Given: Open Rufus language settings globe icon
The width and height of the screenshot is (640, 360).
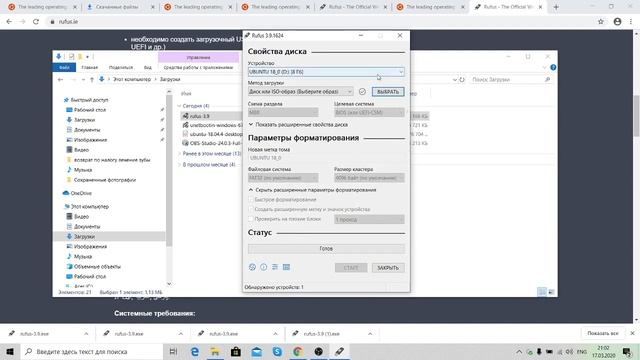Looking at the screenshot, I should [x=252, y=267].
